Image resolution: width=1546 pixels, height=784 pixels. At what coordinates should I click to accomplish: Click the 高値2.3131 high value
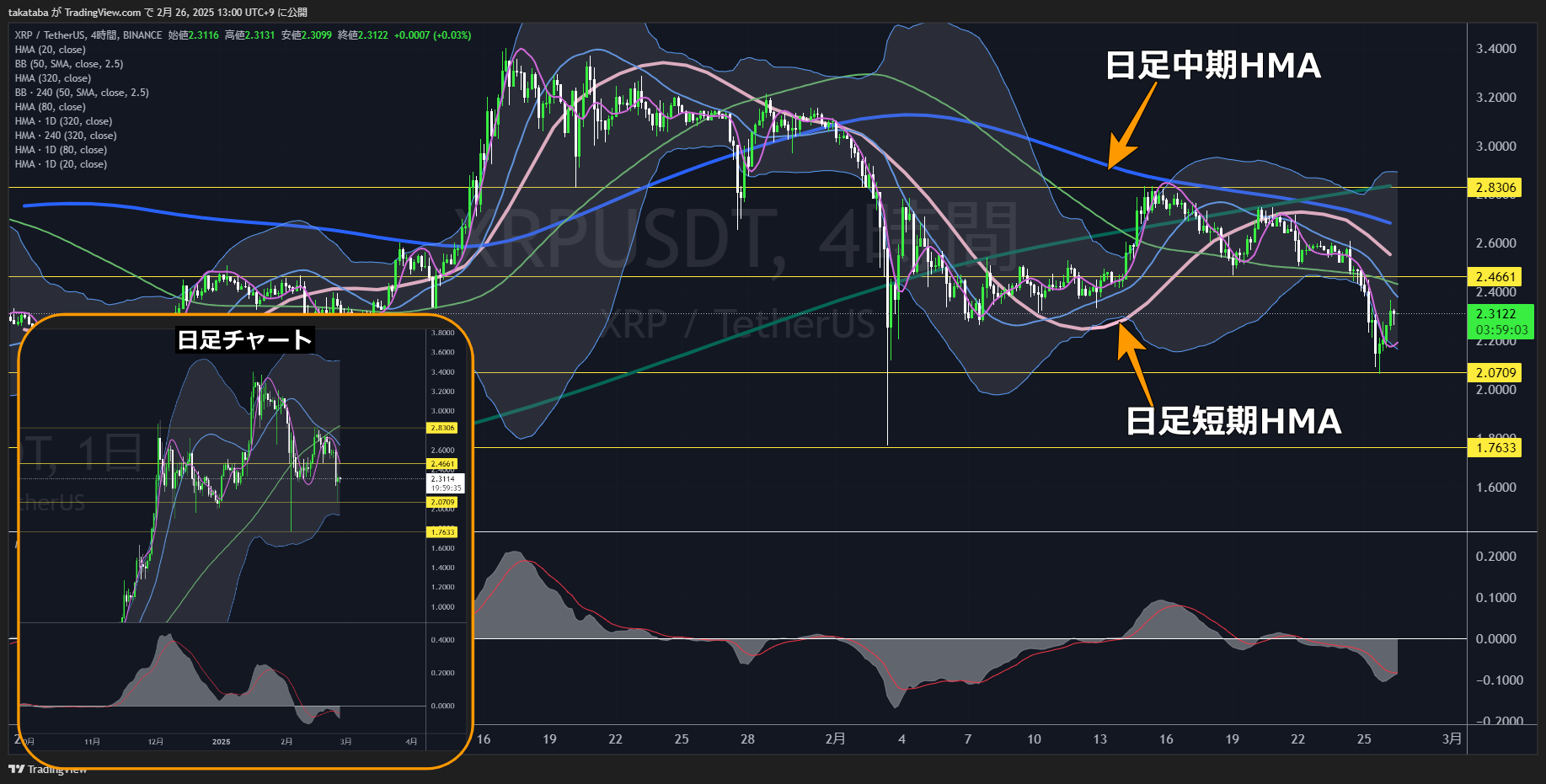tap(249, 35)
